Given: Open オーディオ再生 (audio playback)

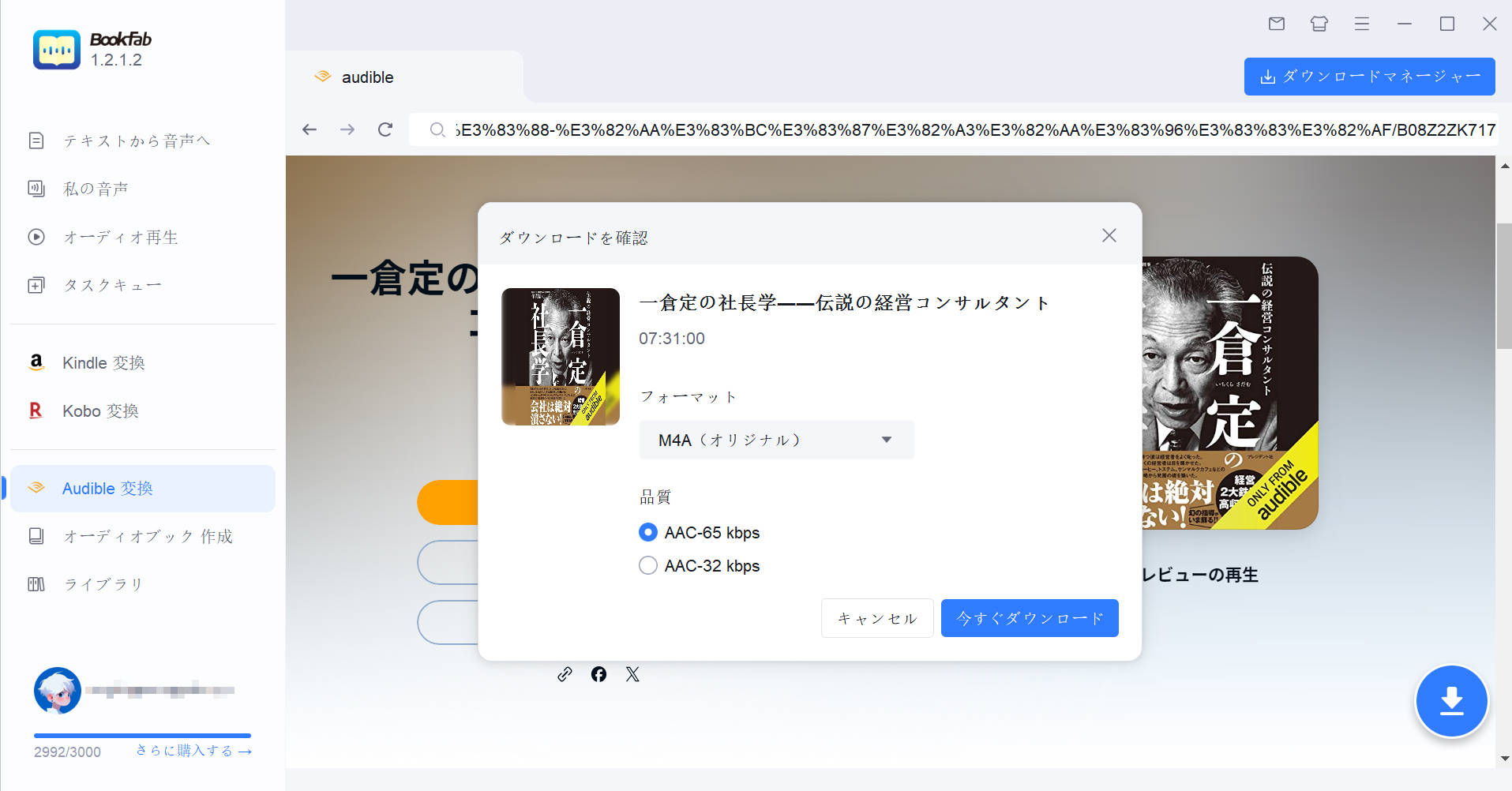Looking at the screenshot, I should pos(120,237).
